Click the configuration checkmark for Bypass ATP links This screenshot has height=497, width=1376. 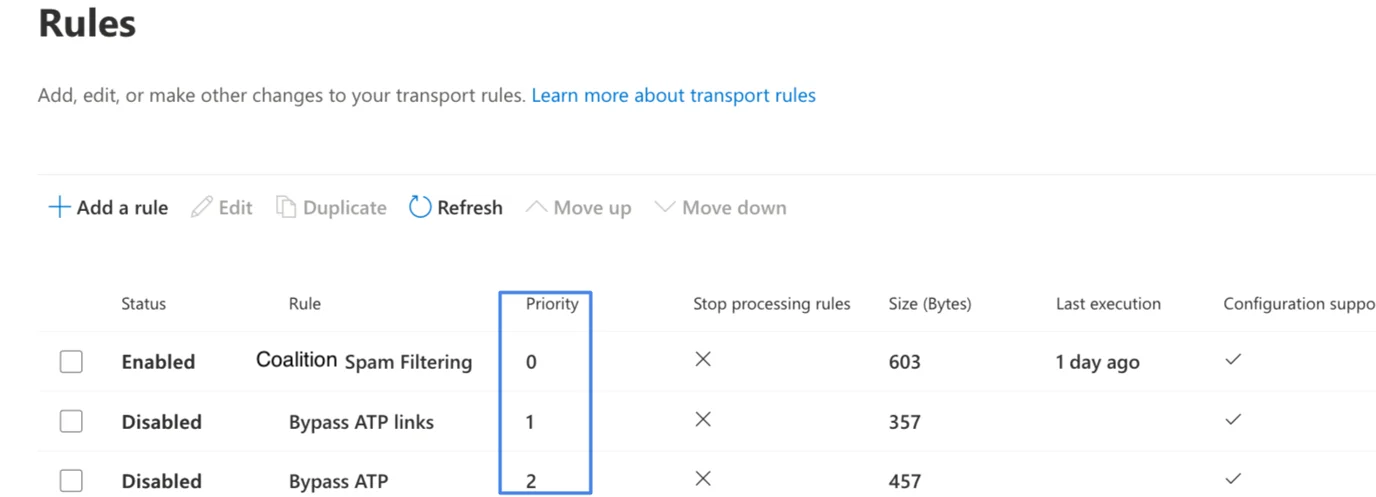tap(1233, 419)
